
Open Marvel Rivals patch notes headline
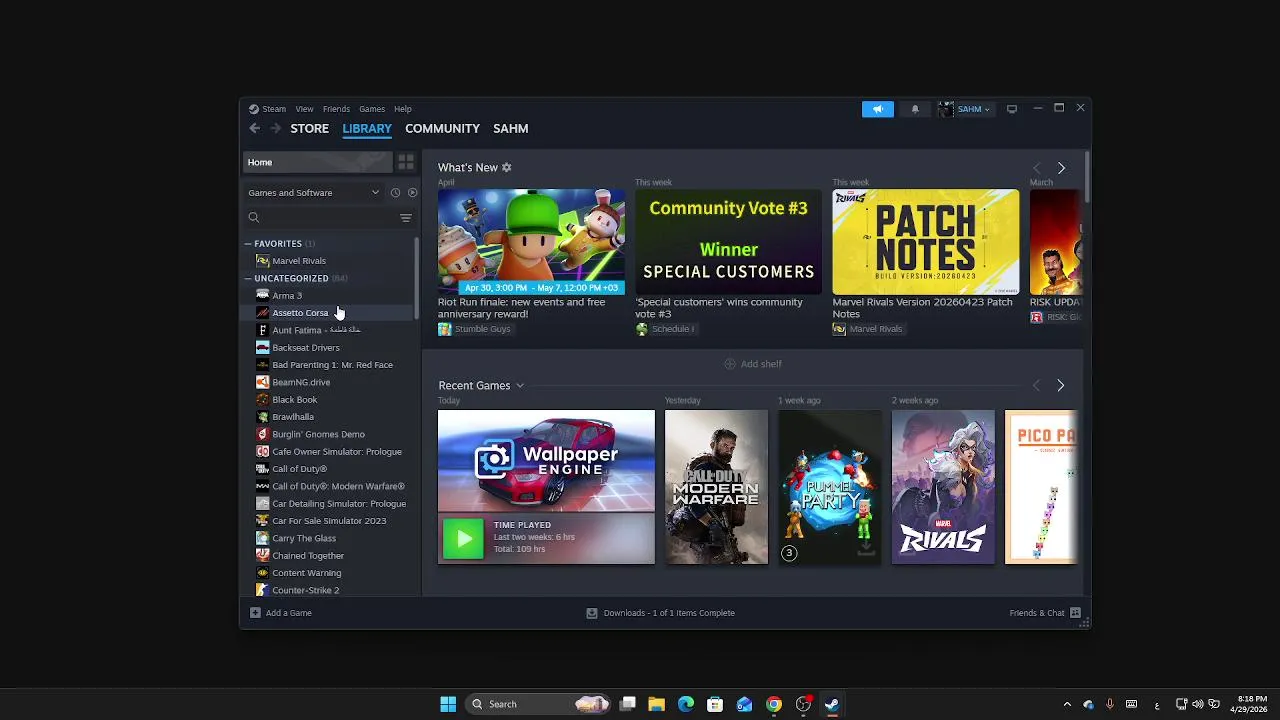(x=922, y=308)
